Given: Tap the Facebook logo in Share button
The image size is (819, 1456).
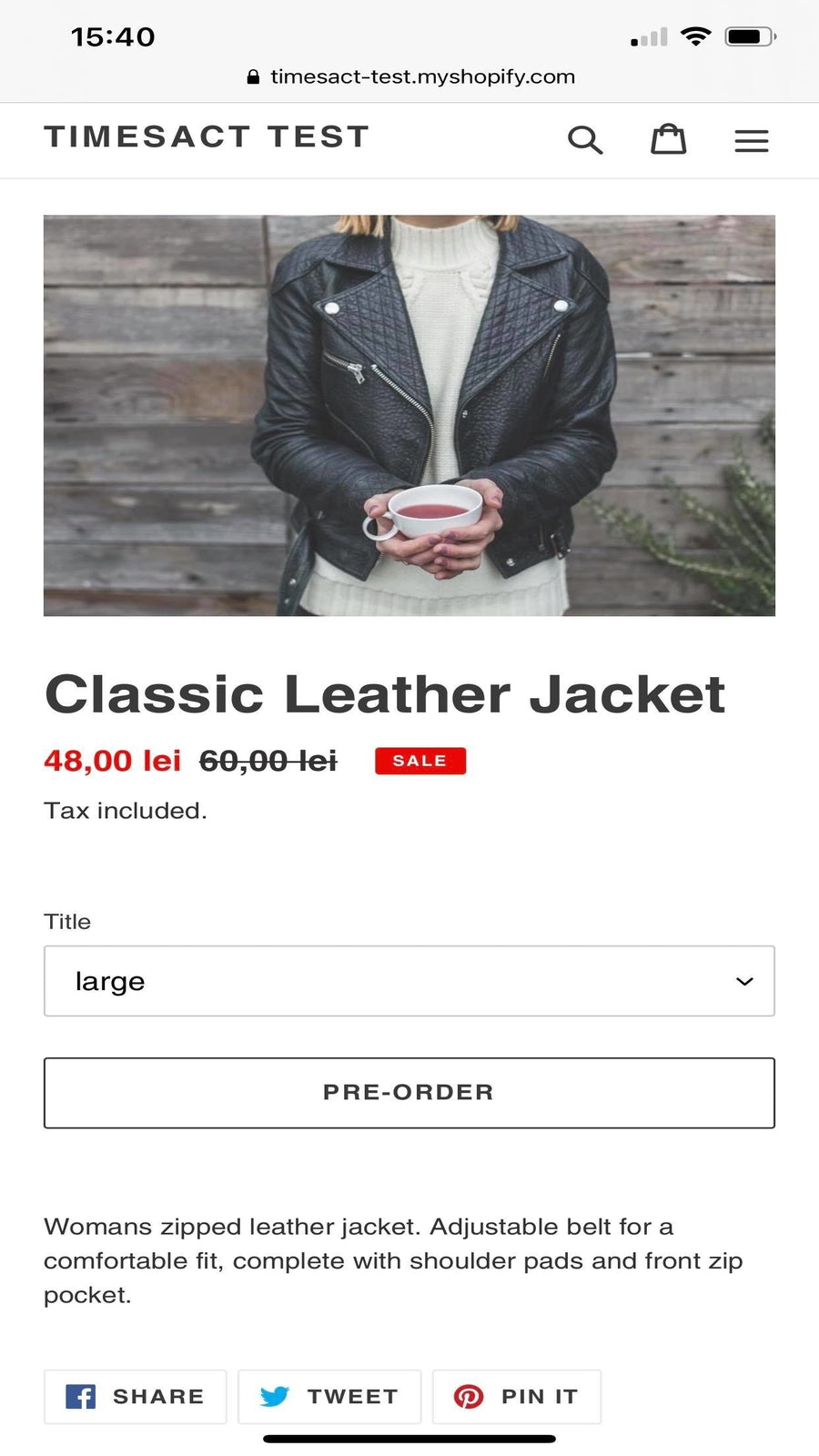Looking at the screenshot, I should (81, 1396).
